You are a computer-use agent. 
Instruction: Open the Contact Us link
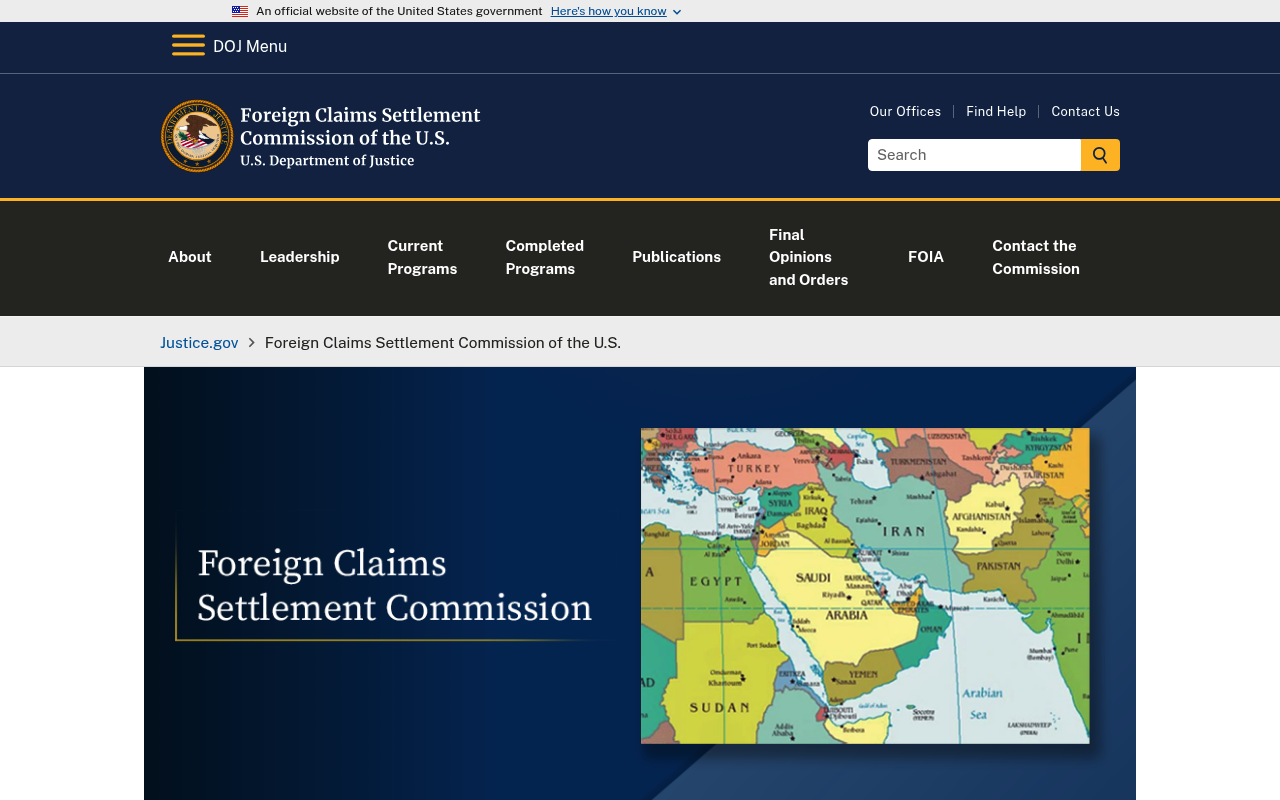[1085, 111]
